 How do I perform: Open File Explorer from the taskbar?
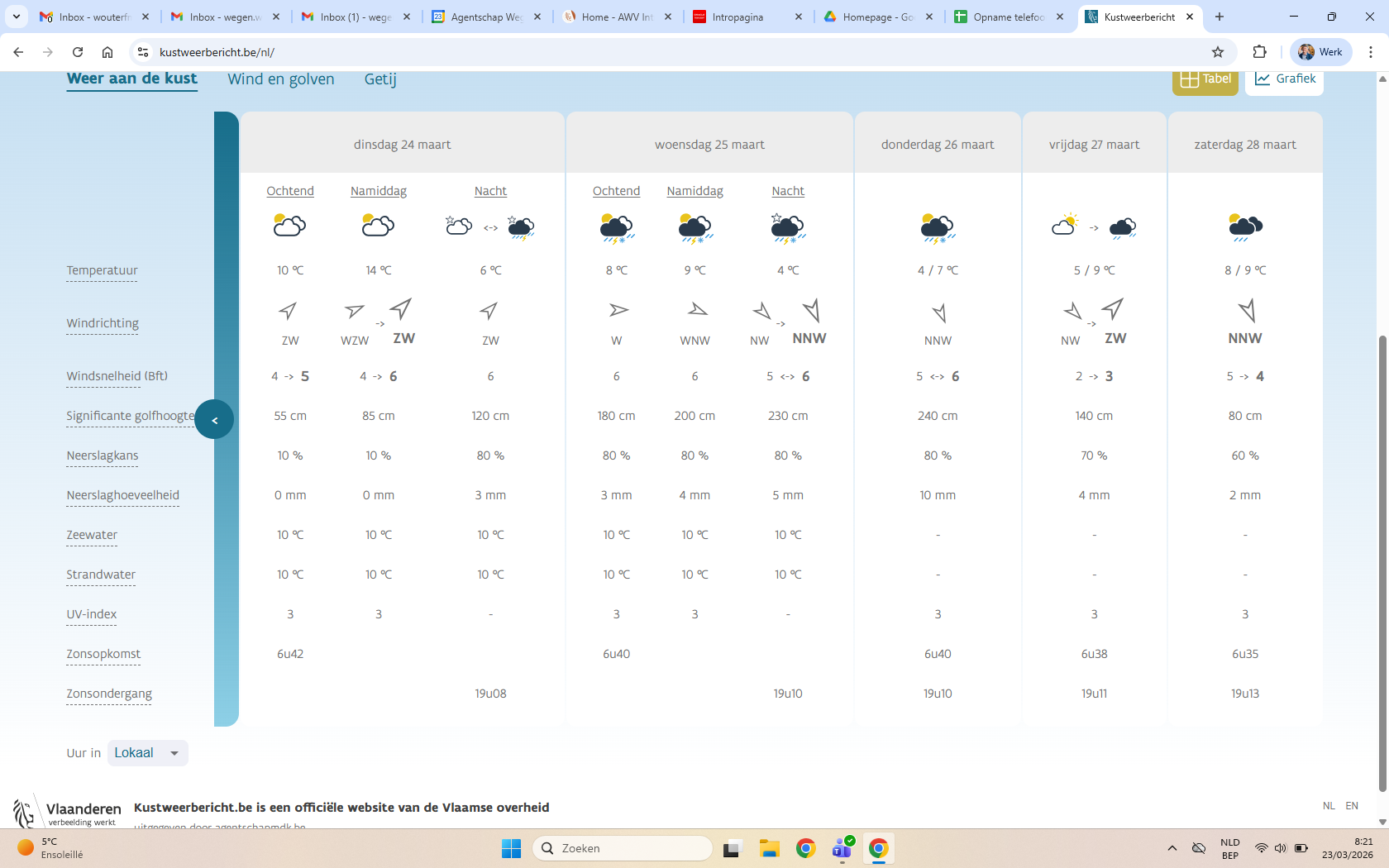[770, 848]
